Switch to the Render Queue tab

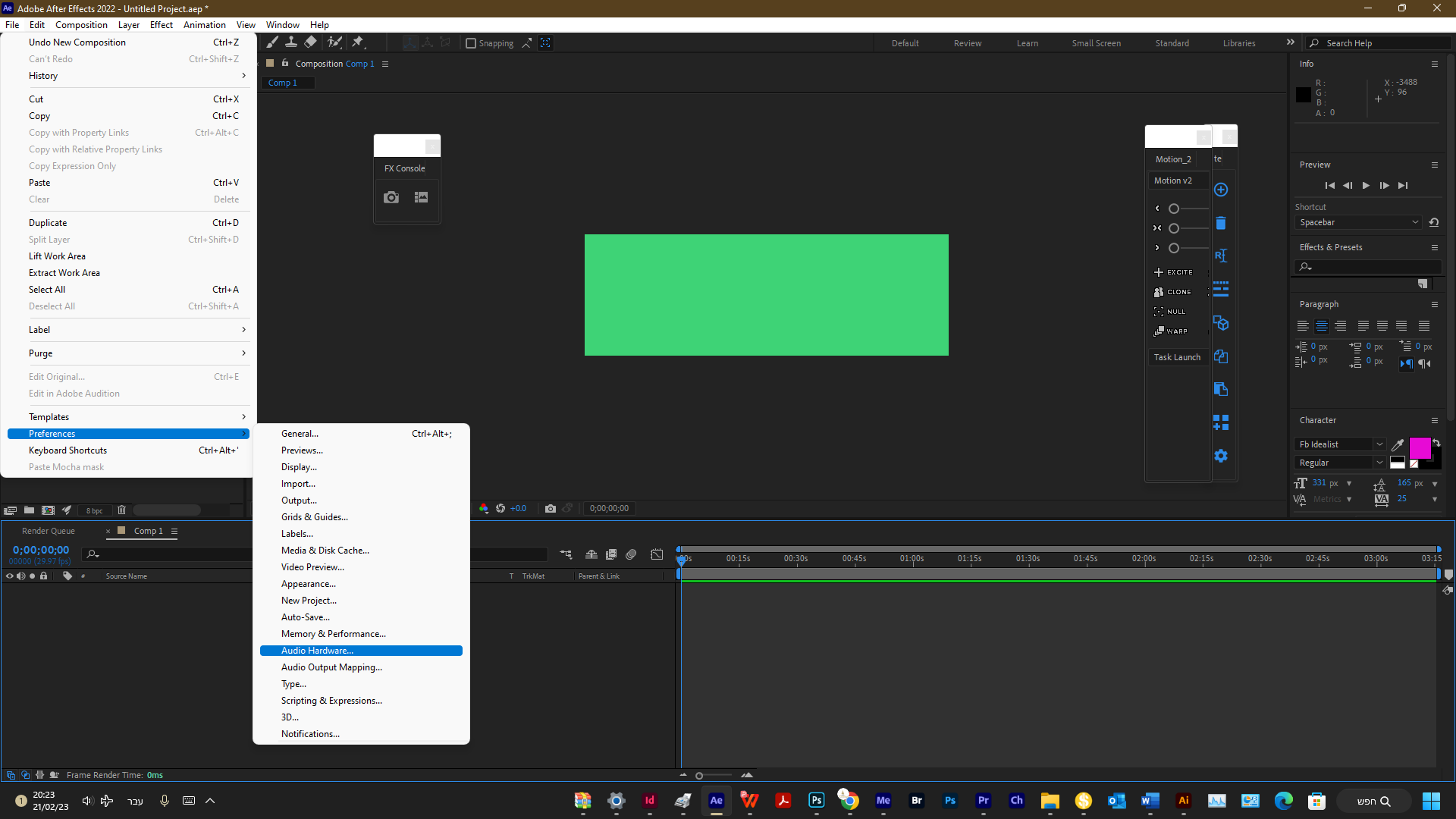49,531
